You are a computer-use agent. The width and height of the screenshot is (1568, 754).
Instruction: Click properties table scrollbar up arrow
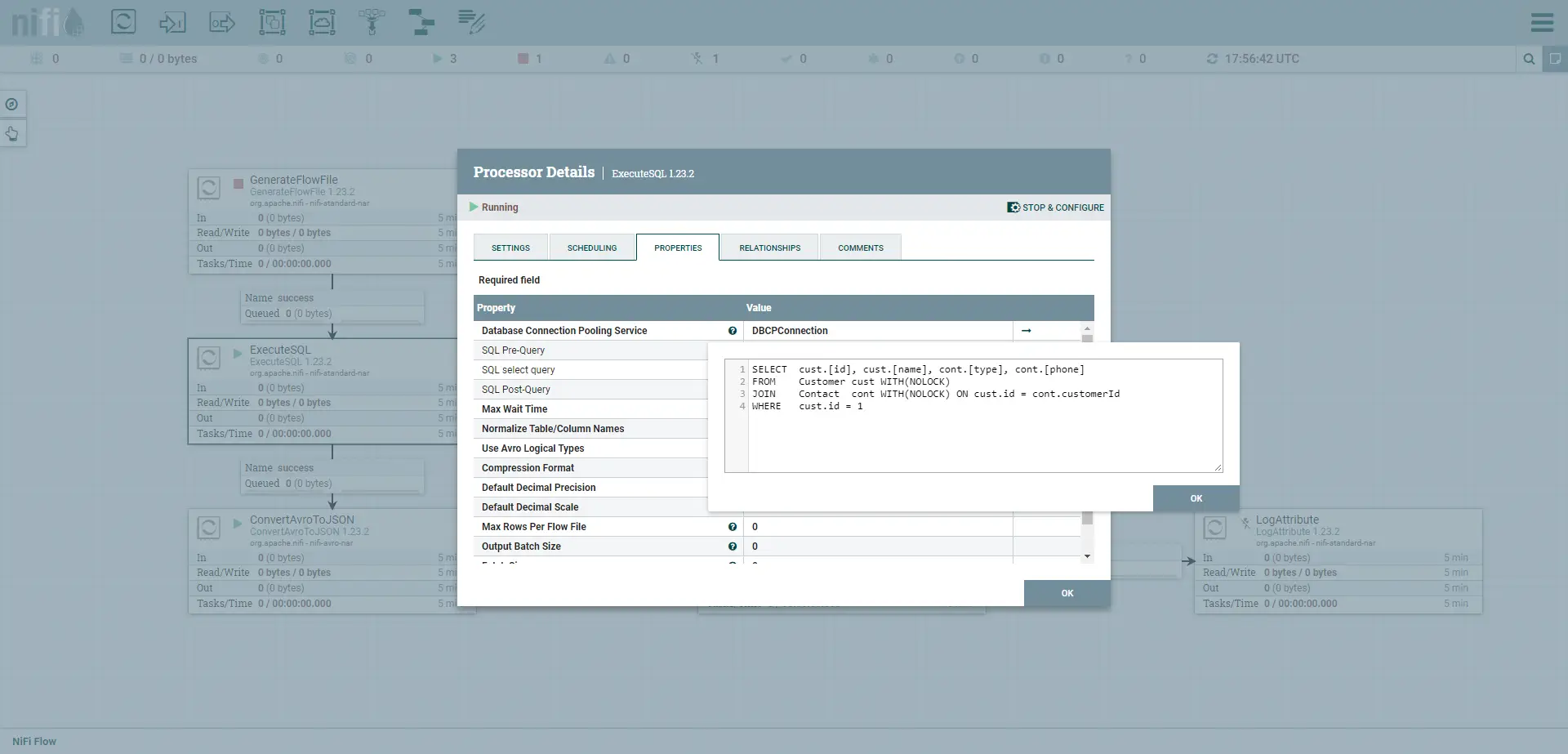(x=1087, y=328)
